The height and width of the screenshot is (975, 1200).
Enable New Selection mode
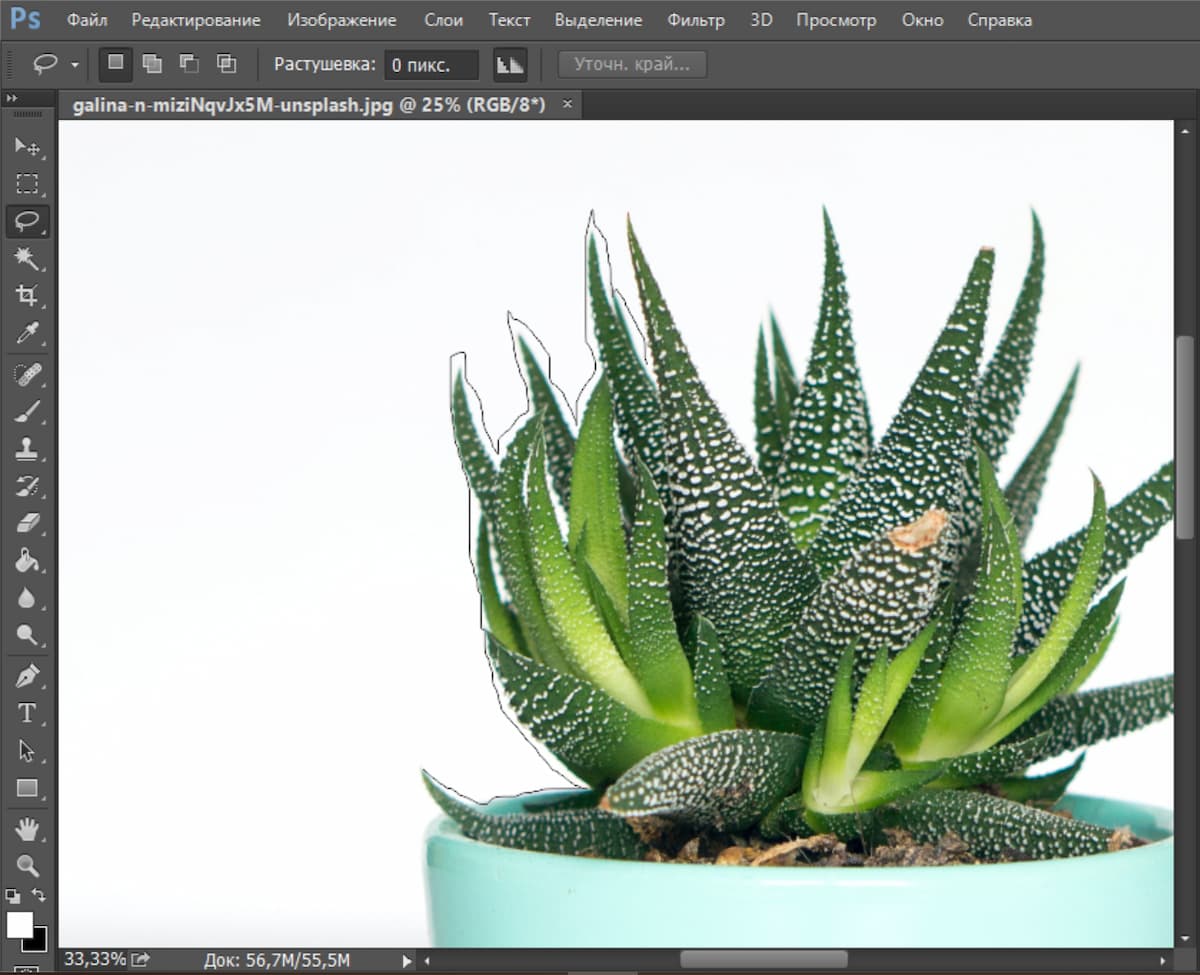[116, 64]
